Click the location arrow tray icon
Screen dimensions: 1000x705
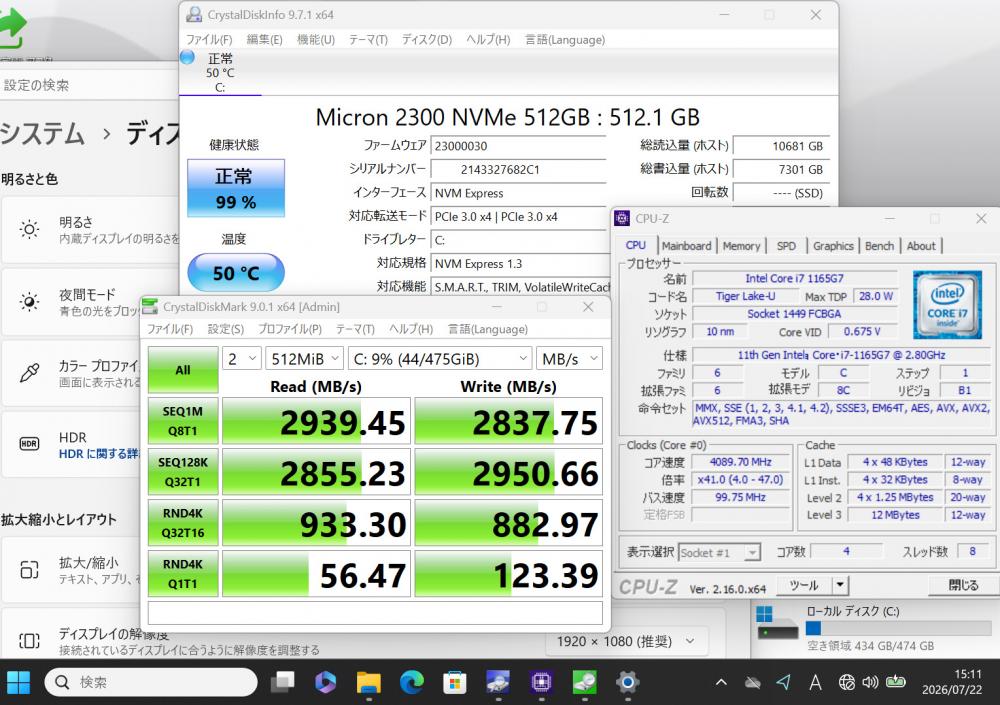(x=784, y=682)
